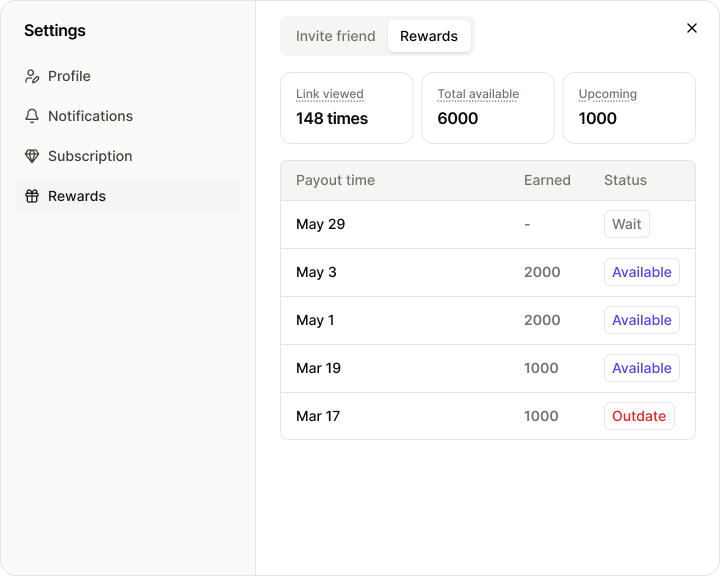The image size is (720, 576).
Task: Select the Rewards tab at top
Action: pos(429,36)
